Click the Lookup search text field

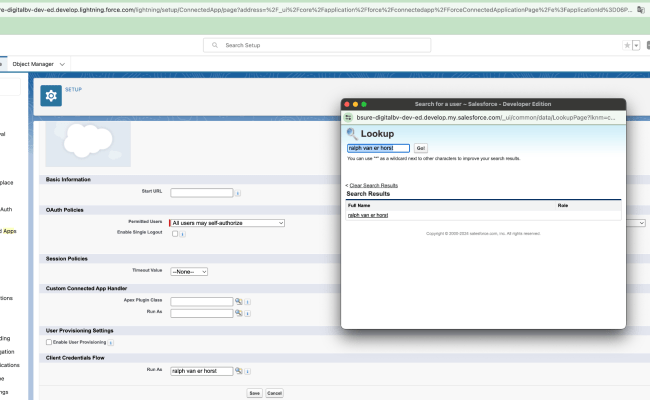point(378,148)
